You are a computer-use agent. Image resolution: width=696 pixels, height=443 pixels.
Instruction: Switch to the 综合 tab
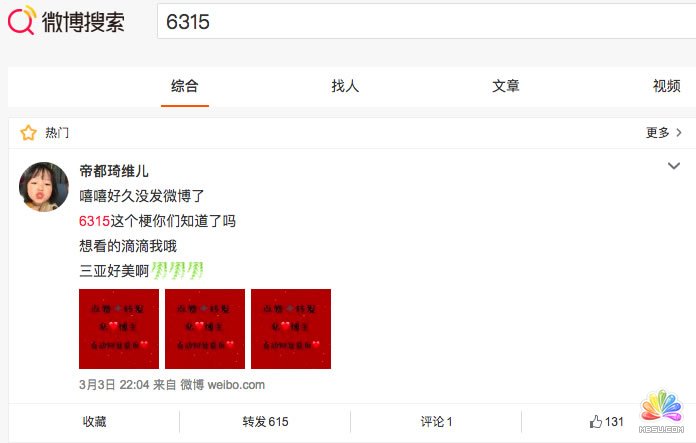pyautogui.click(x=185, y=86)
